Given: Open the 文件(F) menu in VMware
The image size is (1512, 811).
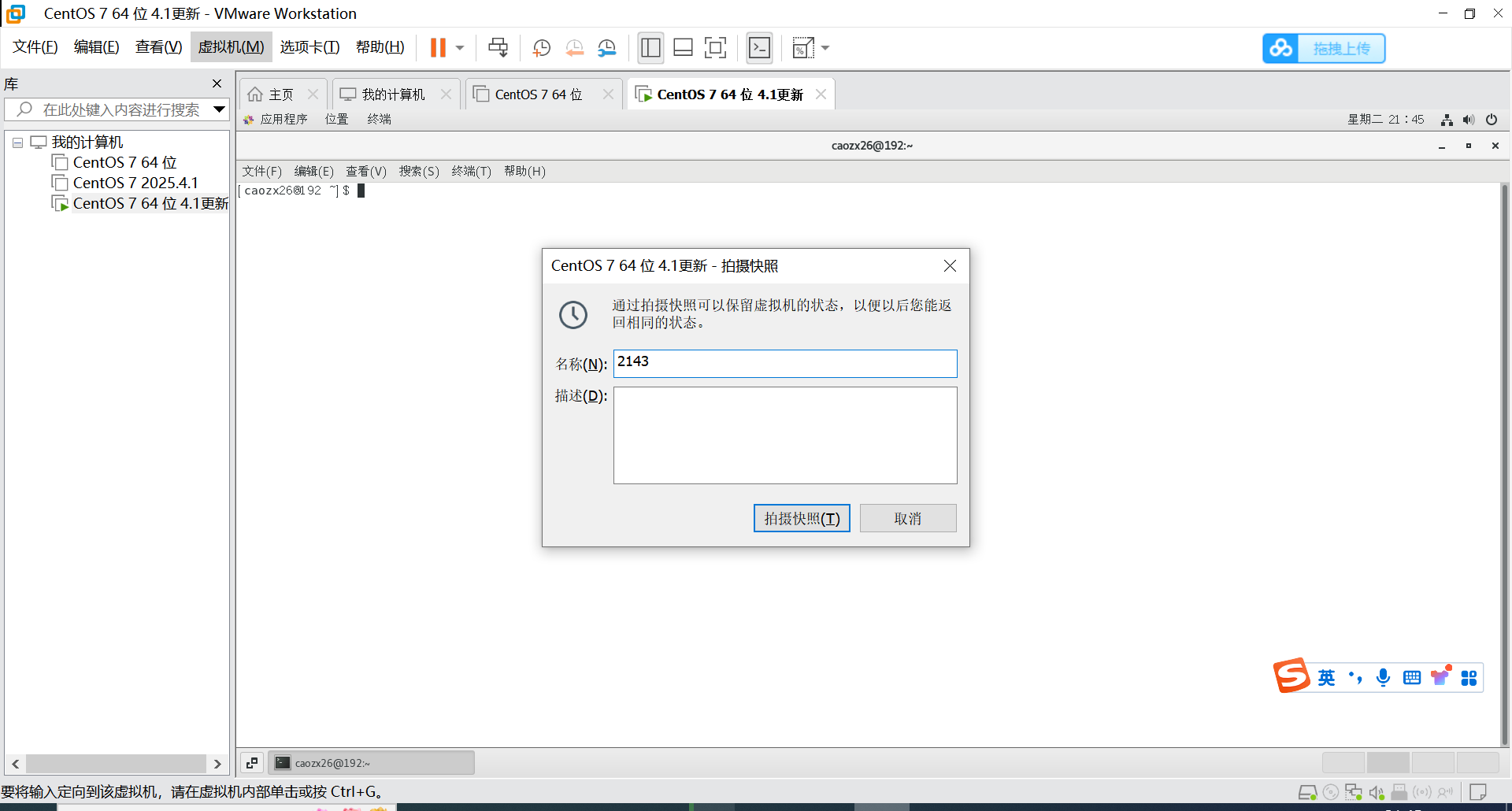Looking at the screenshot, I should (35, 47).
